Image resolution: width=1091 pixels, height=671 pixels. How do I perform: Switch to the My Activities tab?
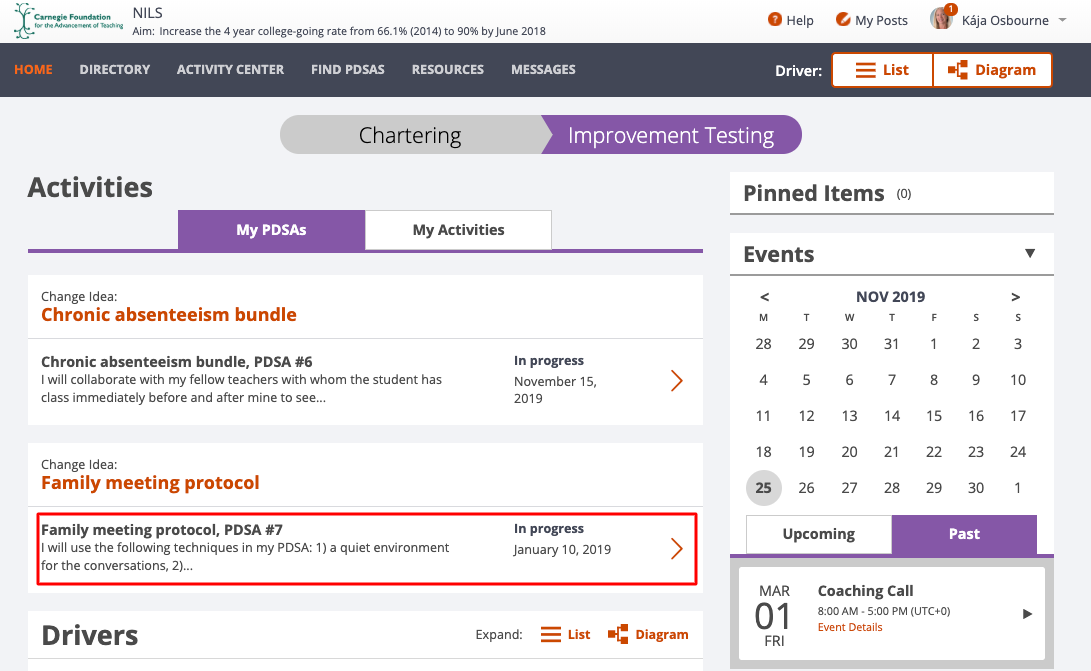pos(458,229)
